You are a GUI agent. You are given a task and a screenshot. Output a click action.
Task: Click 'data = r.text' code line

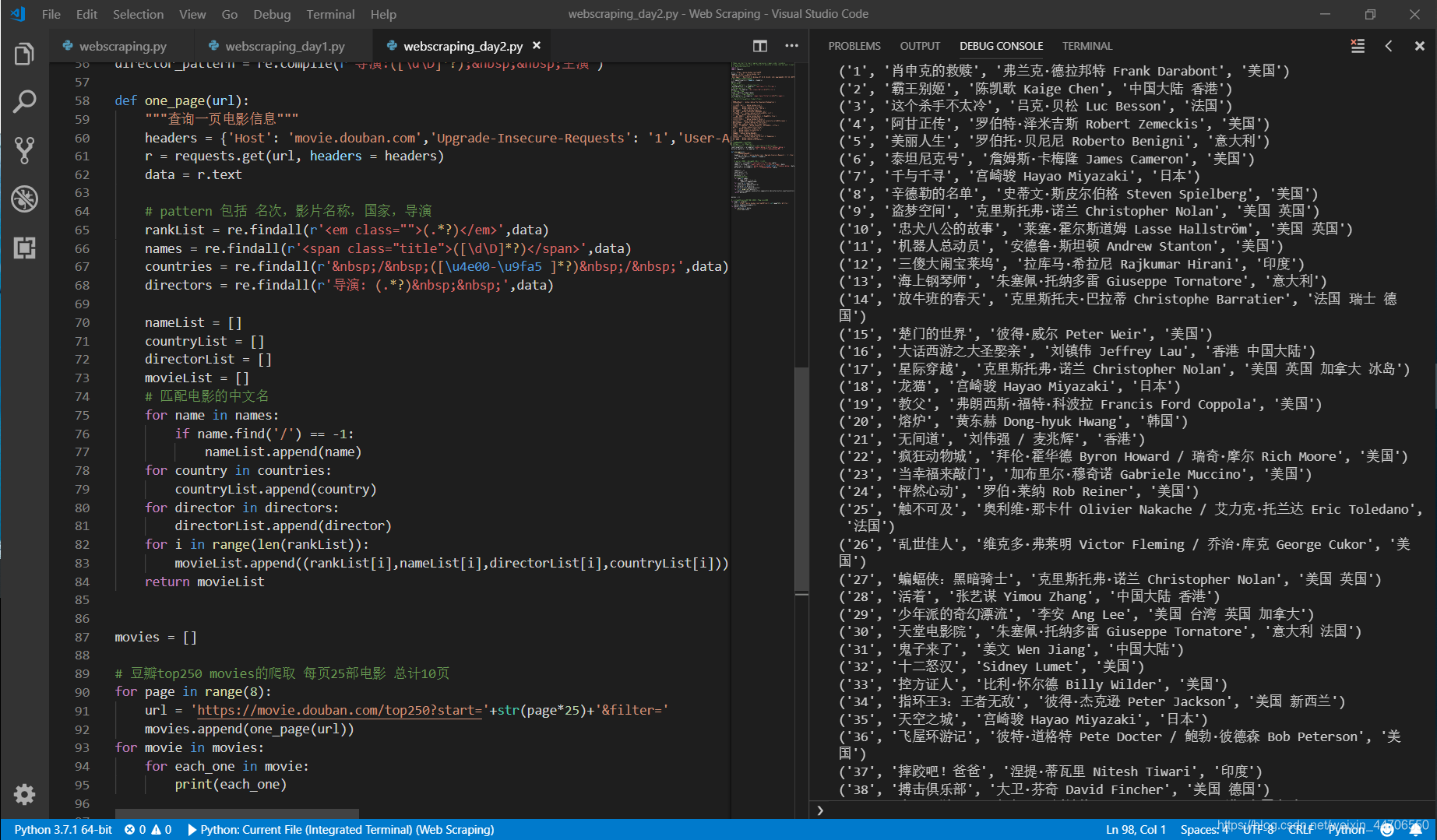193,174
